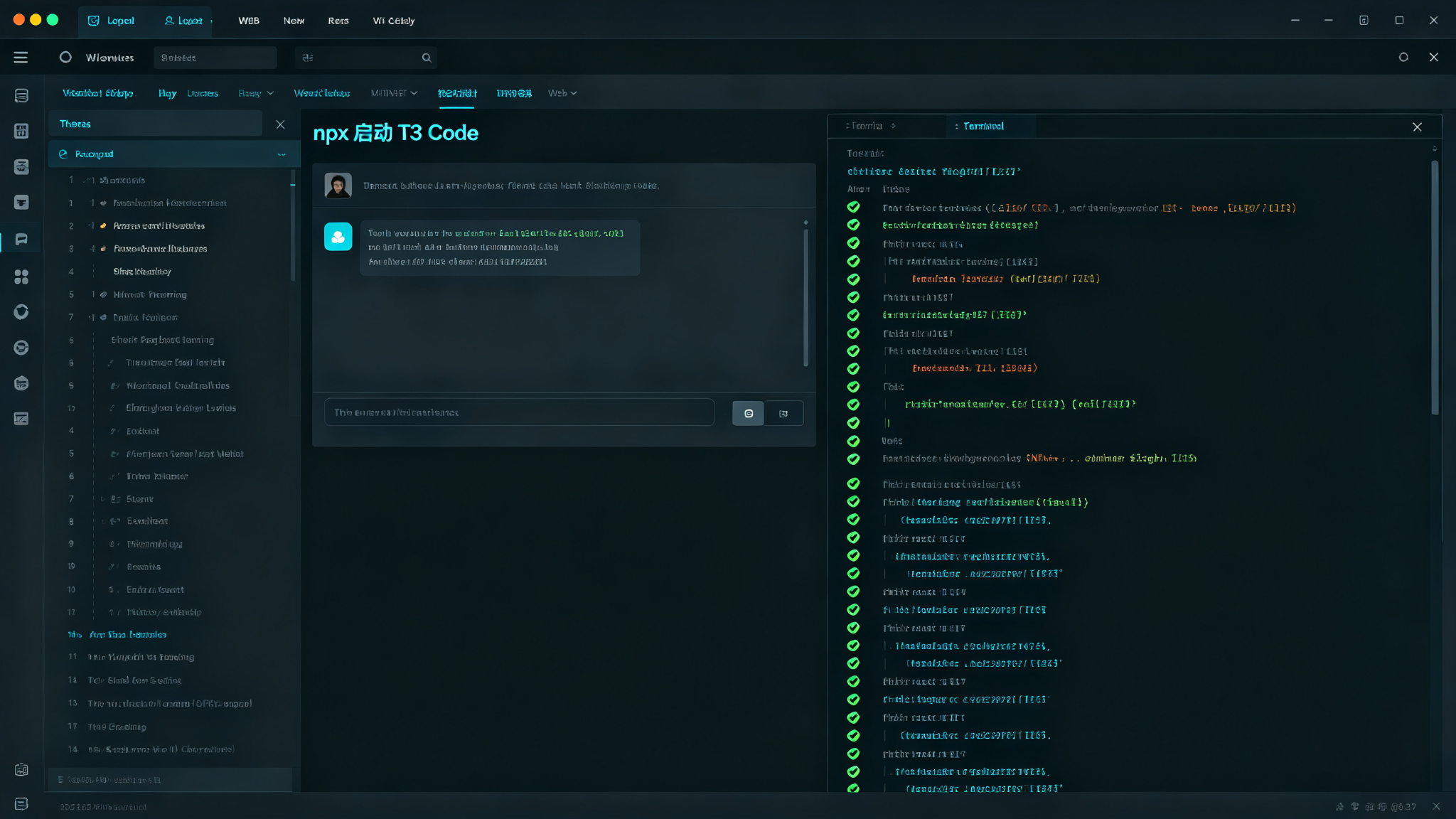The image size is (1456, 819).
Task: Close the Terminal panel
Action: pyautogui.click(x=1417, y=127)
